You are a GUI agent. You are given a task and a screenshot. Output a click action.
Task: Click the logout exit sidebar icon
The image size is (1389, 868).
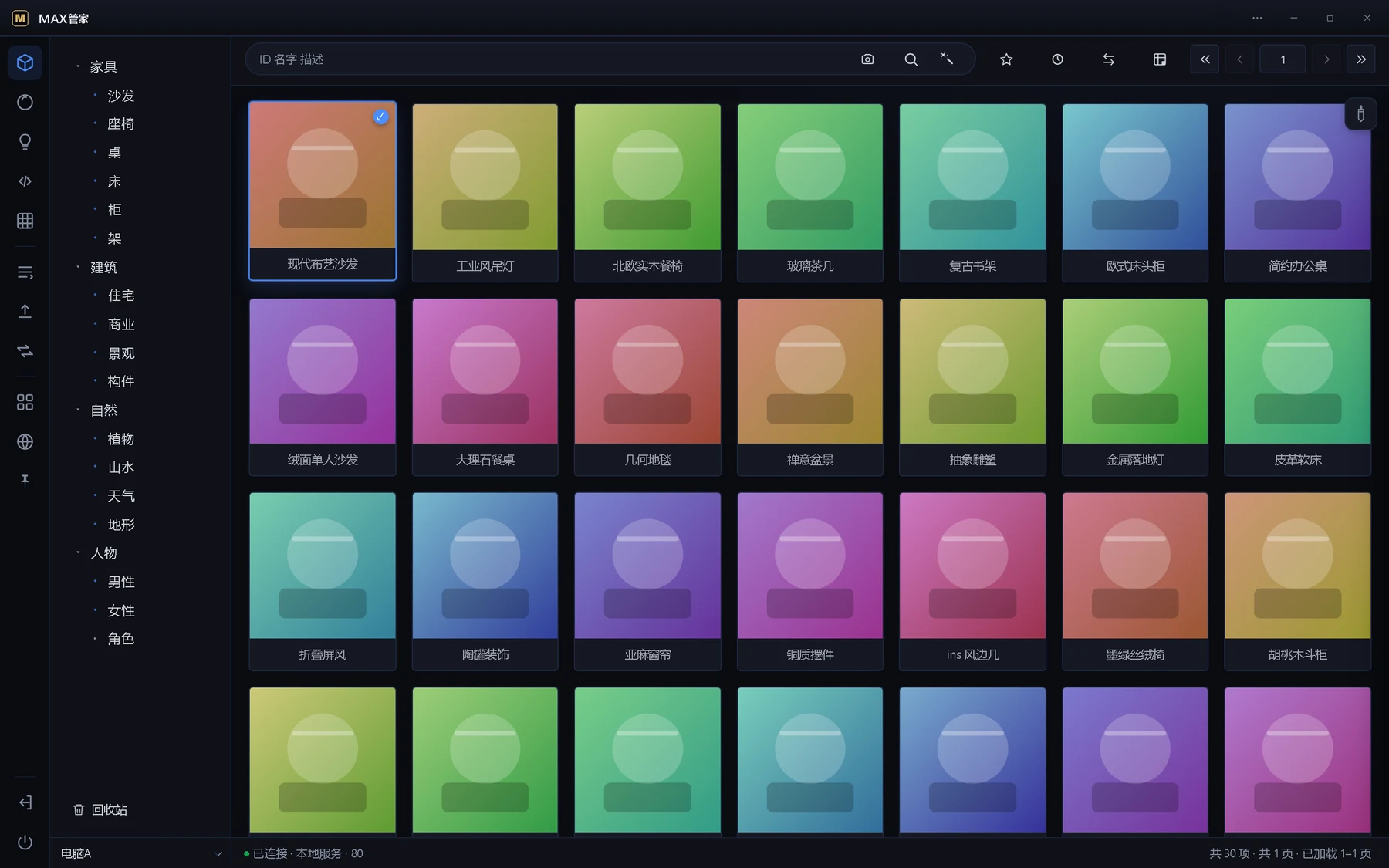(25, 802)
